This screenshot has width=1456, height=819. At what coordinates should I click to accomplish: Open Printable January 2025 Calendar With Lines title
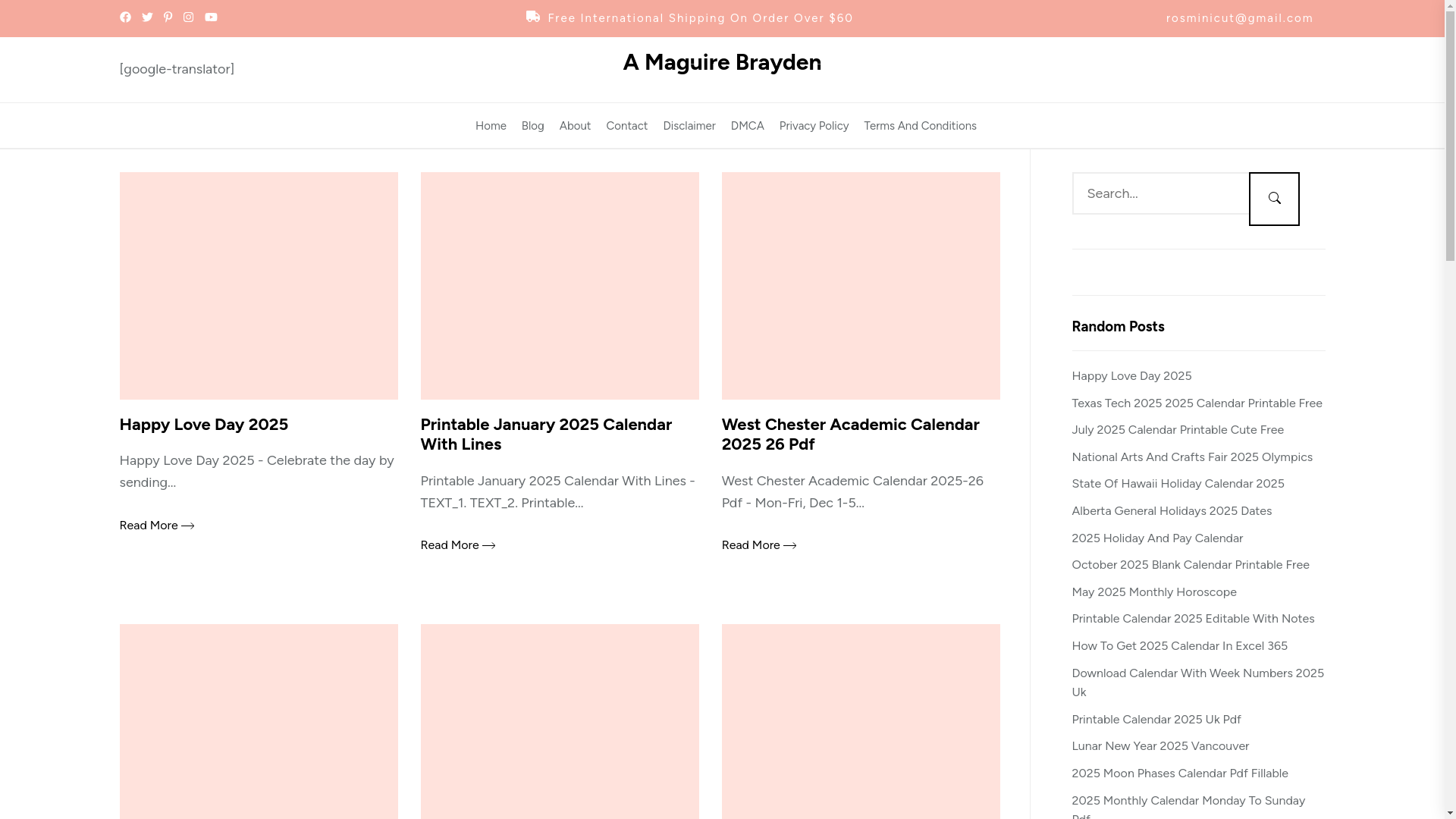click(546, 434)
